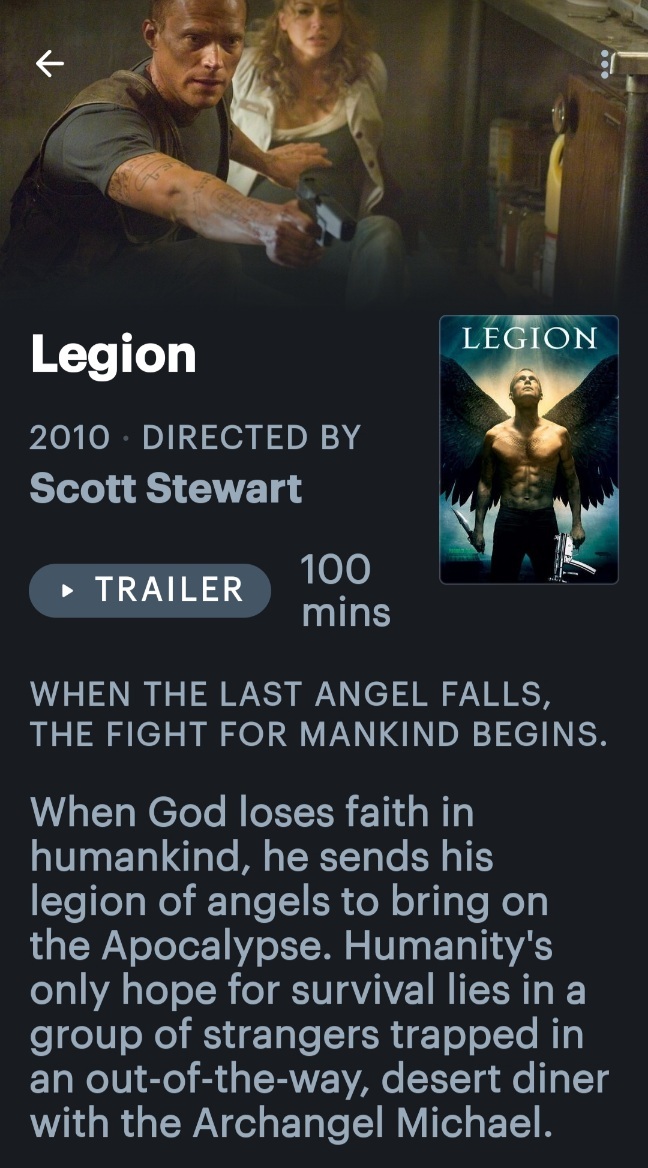Image resolution: width=648 pixels, height=1168 pixels.
Task: Tap the Legion film title heading
Action: (113, 355)
